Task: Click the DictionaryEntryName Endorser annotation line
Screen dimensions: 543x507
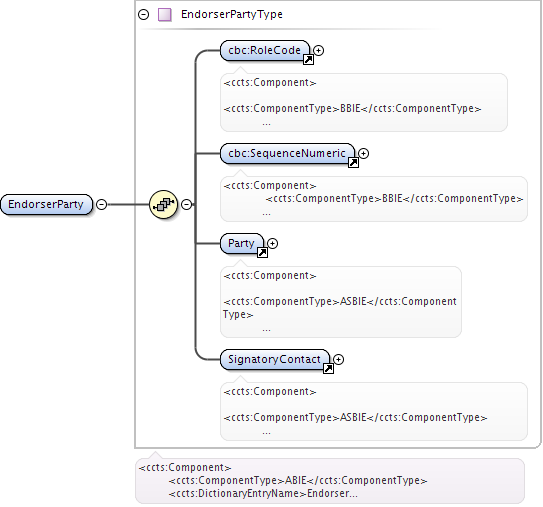Action: (263, 493)
